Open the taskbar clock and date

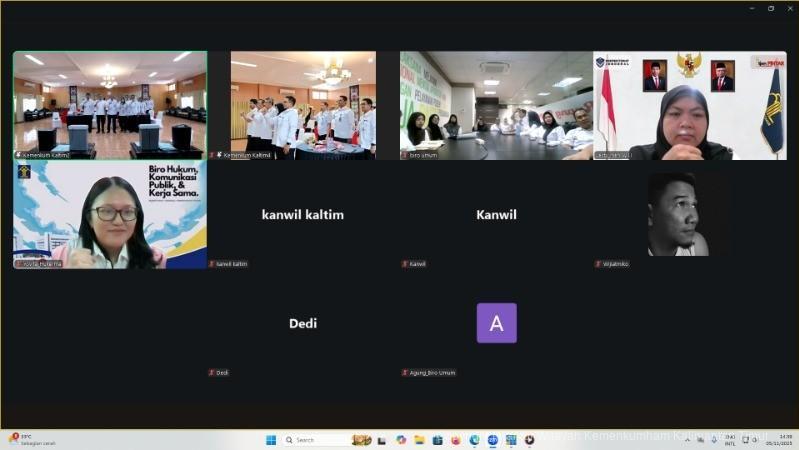pos(784,440)
